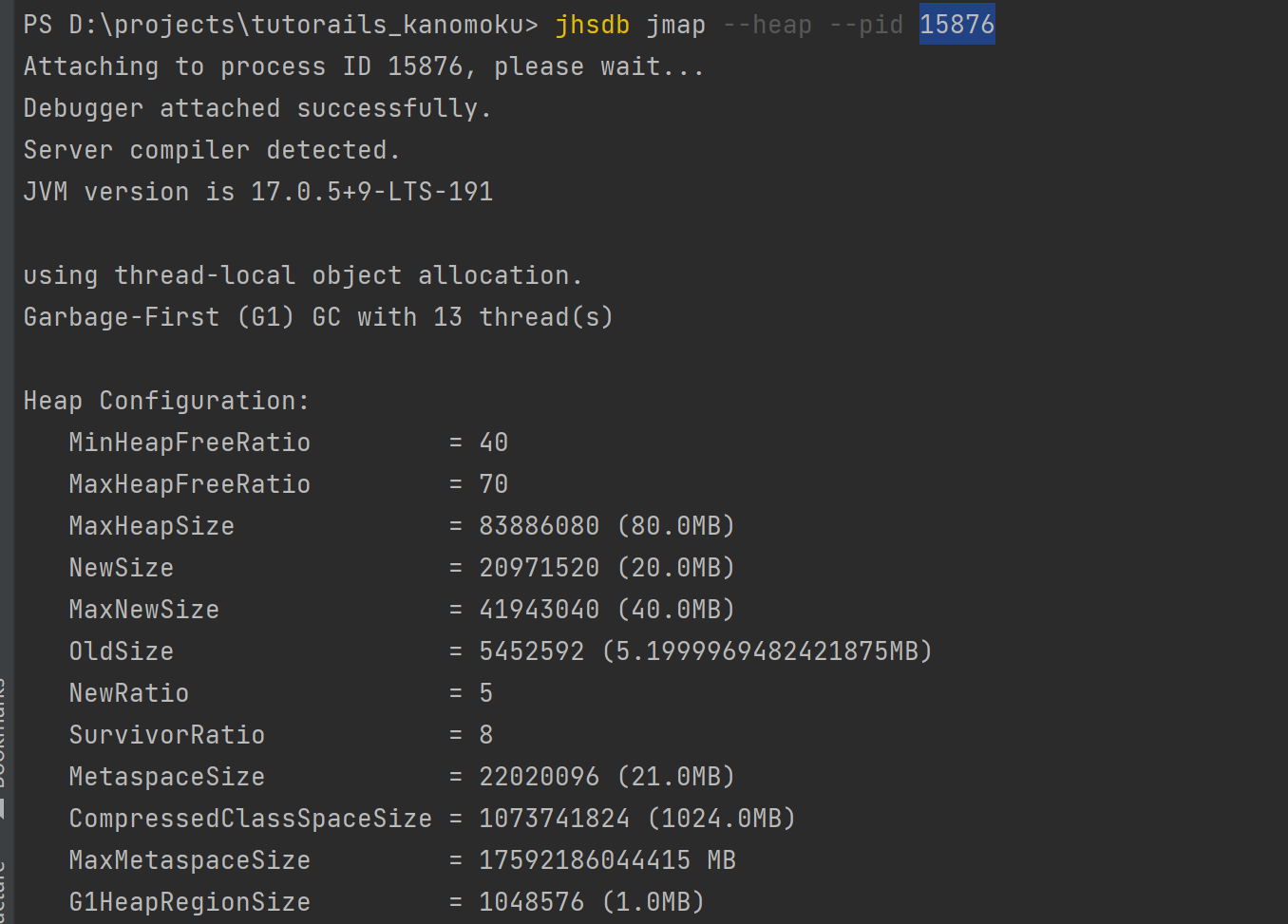Click 'Server compiler detected.' line
Image resolution: width=1288 pixels, height=924 pixels.
click(212, 150)
